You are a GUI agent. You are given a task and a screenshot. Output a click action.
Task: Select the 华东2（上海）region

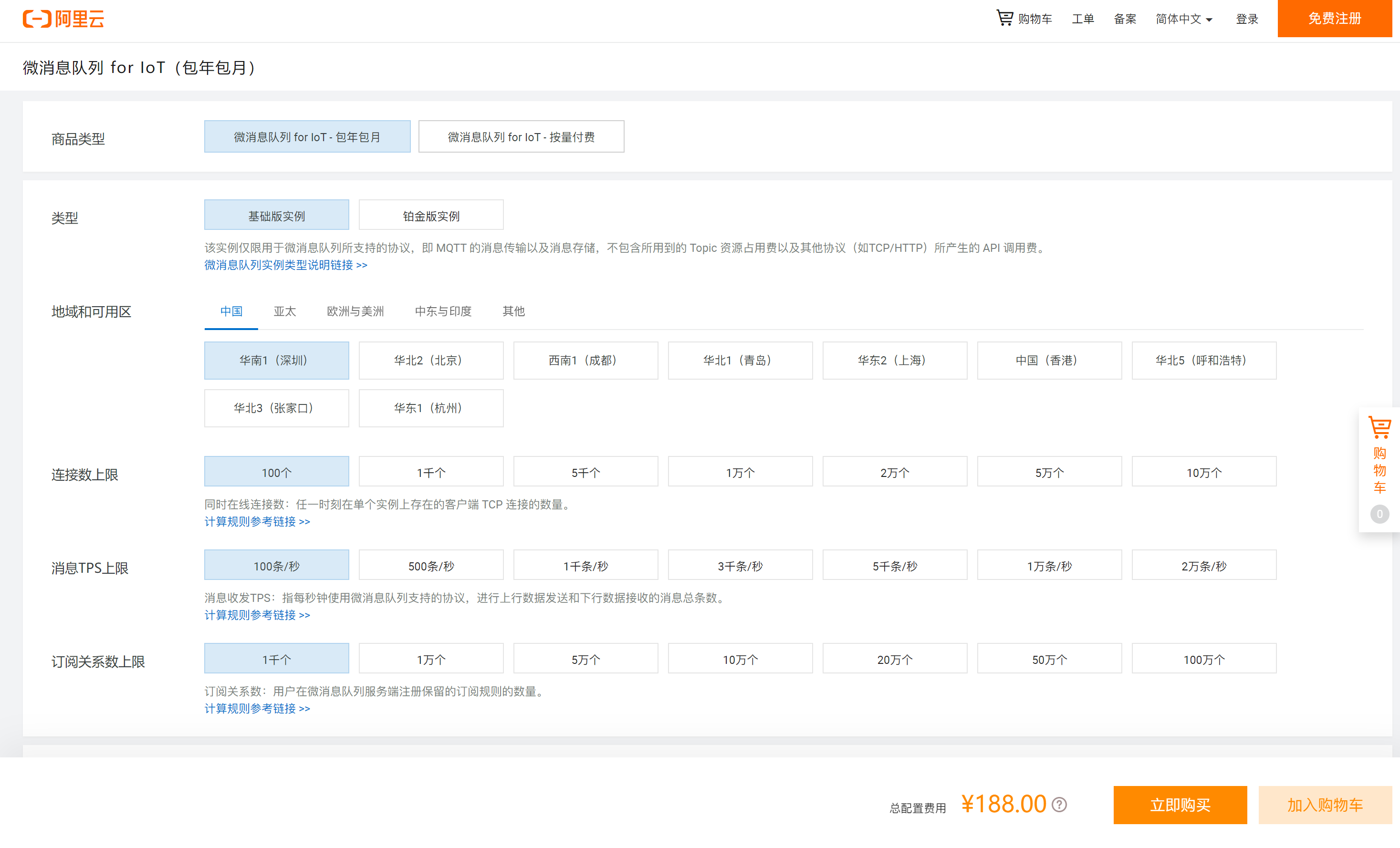click(894, 360)
